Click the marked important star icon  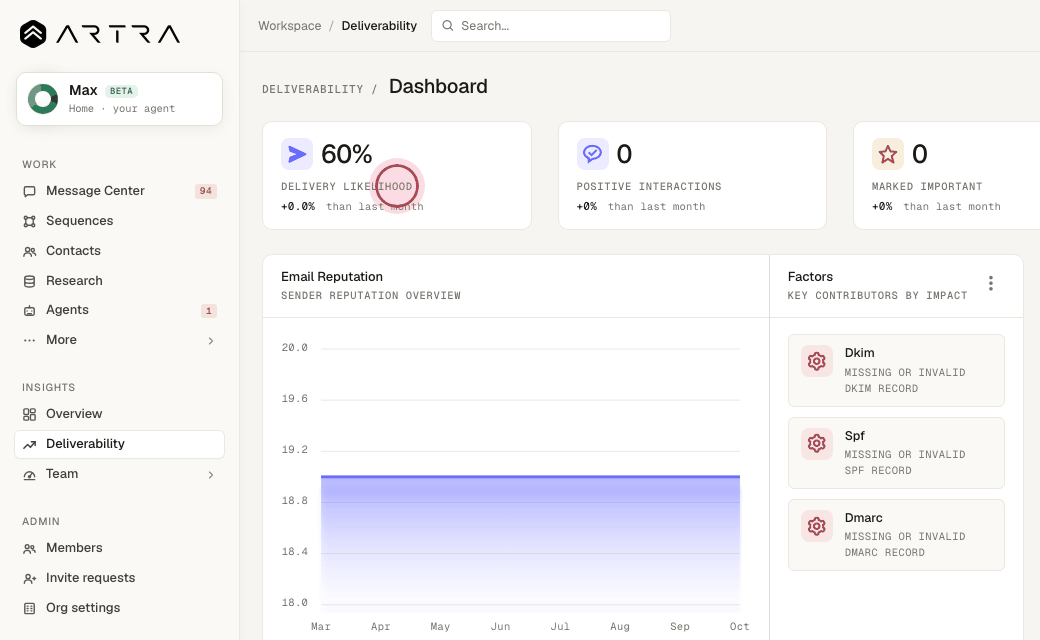click(887, 154)
